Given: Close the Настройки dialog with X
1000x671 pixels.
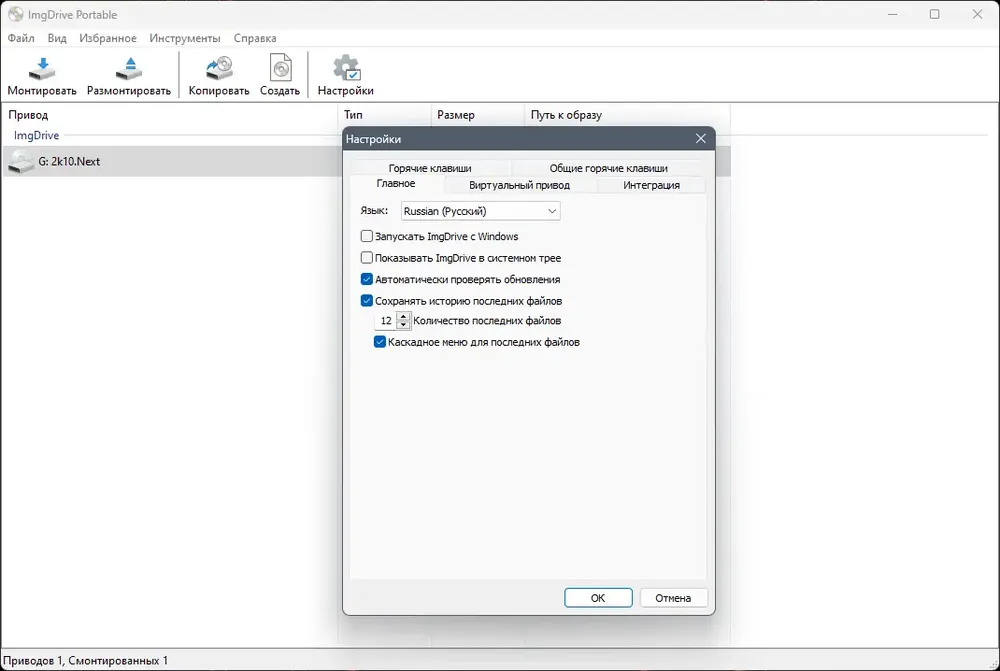Looking at the screenshot, I should pyautogui.click(x=700, y=138).
